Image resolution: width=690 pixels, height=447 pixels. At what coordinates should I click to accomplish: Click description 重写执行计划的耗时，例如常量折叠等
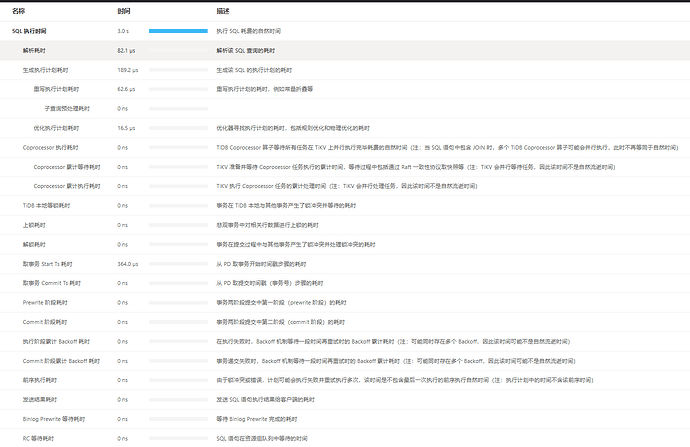(264, 89)
